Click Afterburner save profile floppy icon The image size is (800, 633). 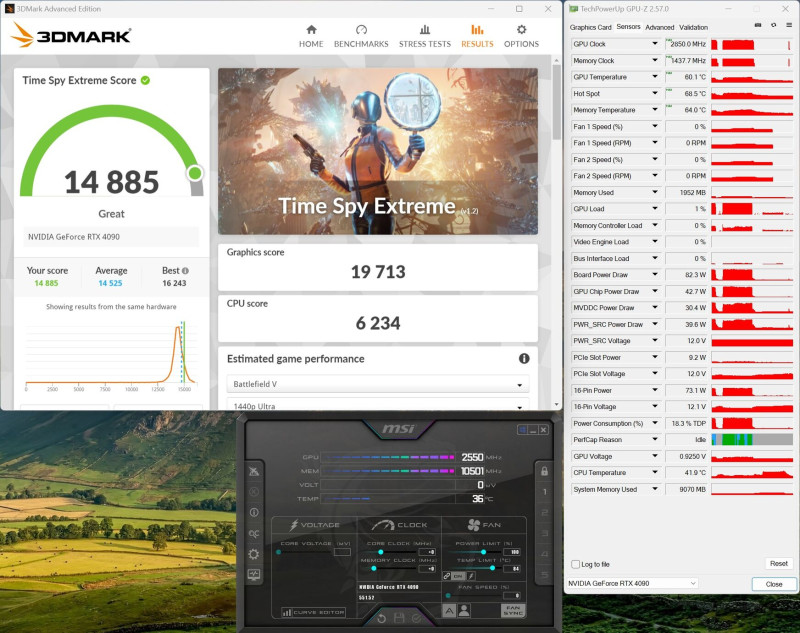[399, 618]
